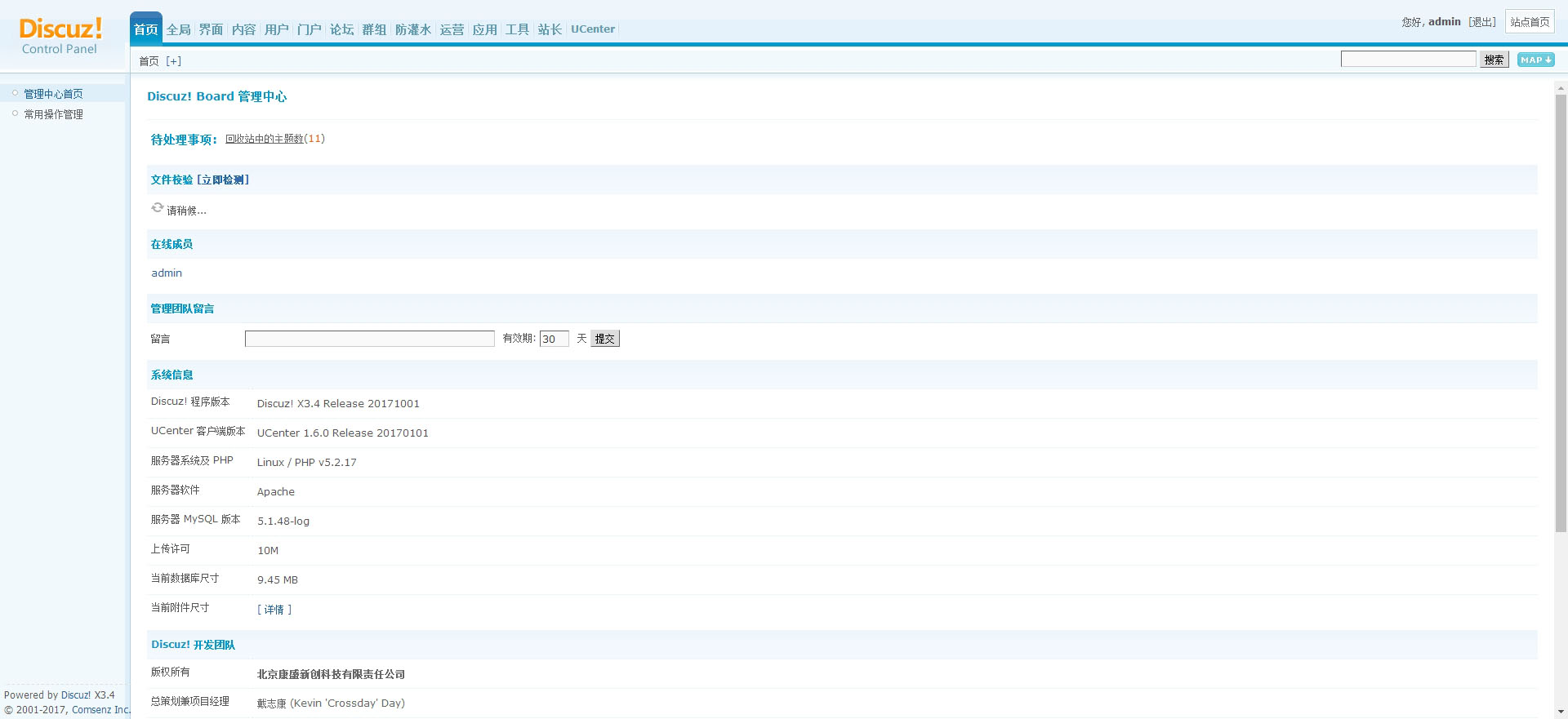Viewport: 1568px width, 719px height.
Task: Click the Discuz! Control Panel logo
Action: click(x=60, y=37)
